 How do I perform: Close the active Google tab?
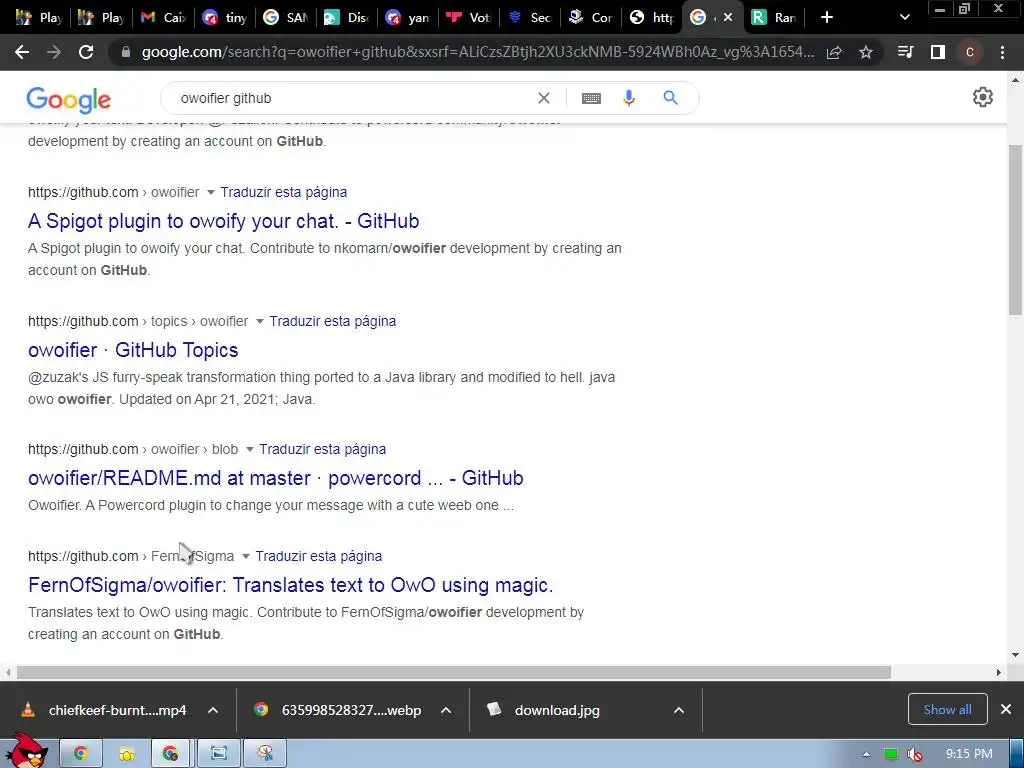point(728,17)
